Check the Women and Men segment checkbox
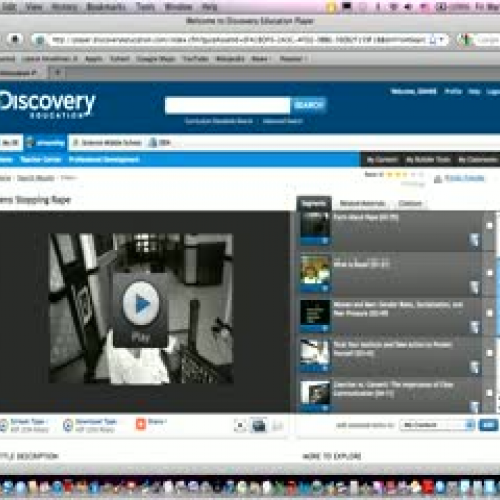The width and height of the screenshot is (500, 500). (489, 313)
